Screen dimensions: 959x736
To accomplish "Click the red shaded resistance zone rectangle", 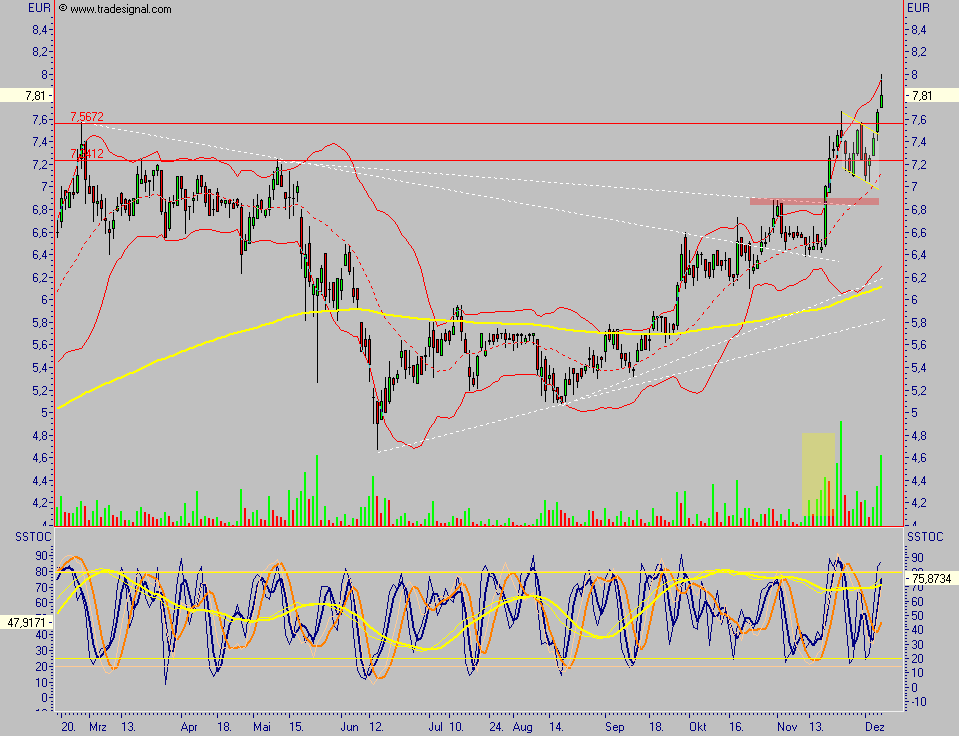I will 813,201.
